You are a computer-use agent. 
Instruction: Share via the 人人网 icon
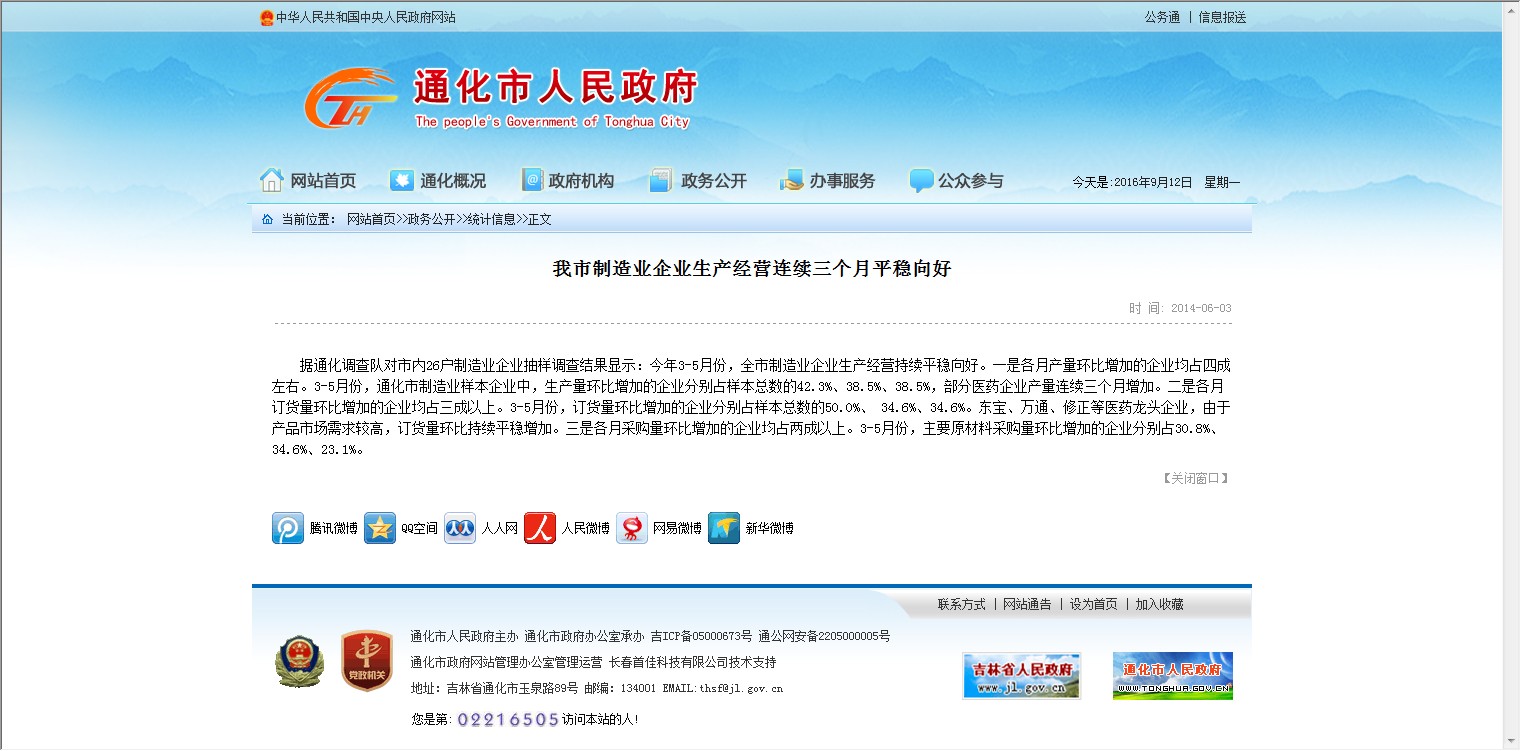pos(460,528)
